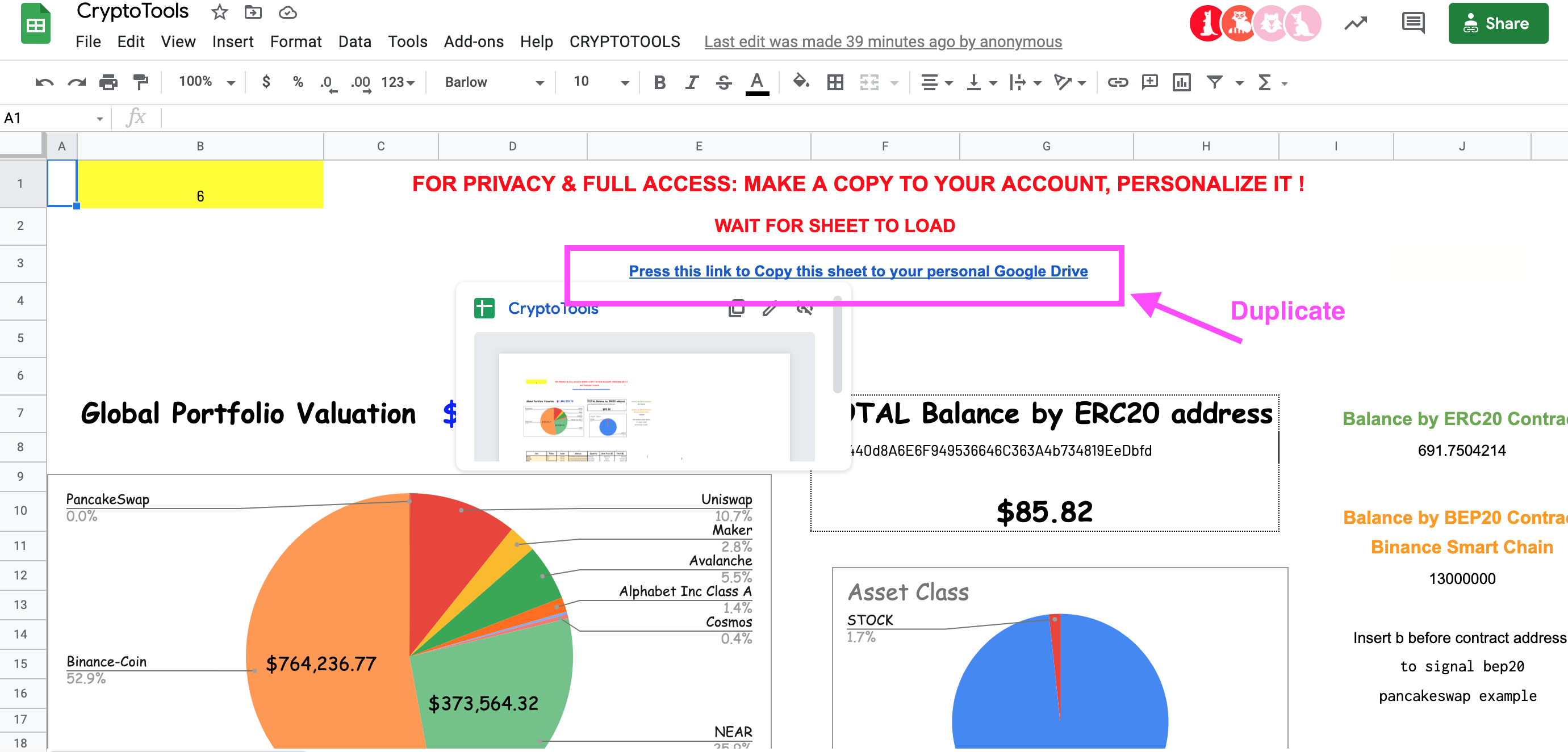Screen dimensions: 1568x752
Task: Click the Insert comment icon
Action: 1150,82
